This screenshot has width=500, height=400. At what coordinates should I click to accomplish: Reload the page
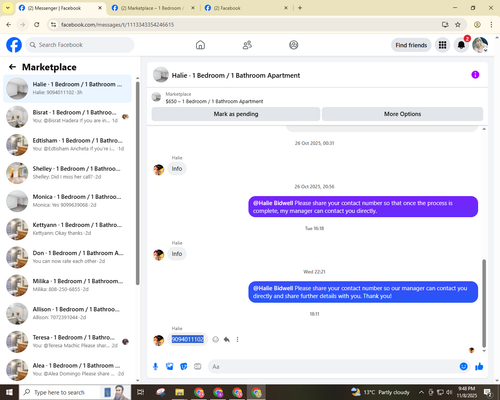(37, 25)
